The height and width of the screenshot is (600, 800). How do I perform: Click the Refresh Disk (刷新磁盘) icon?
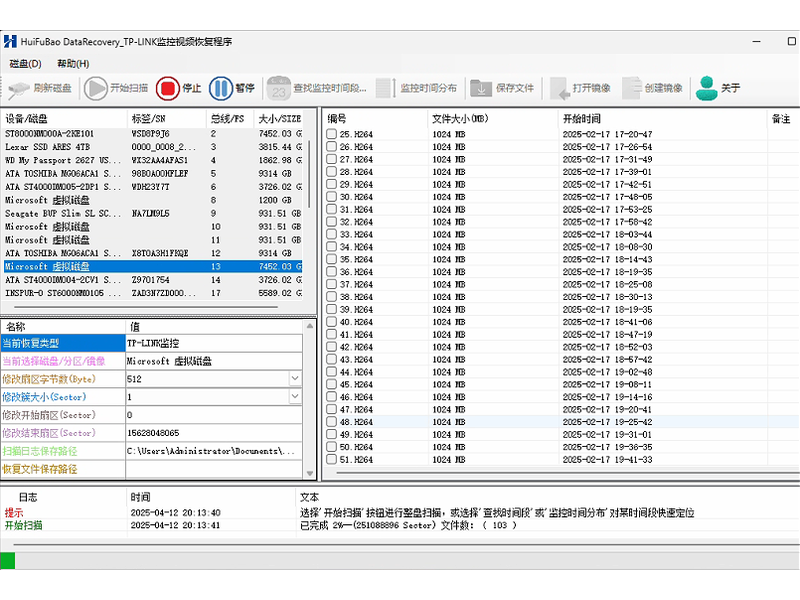point(19,89)
